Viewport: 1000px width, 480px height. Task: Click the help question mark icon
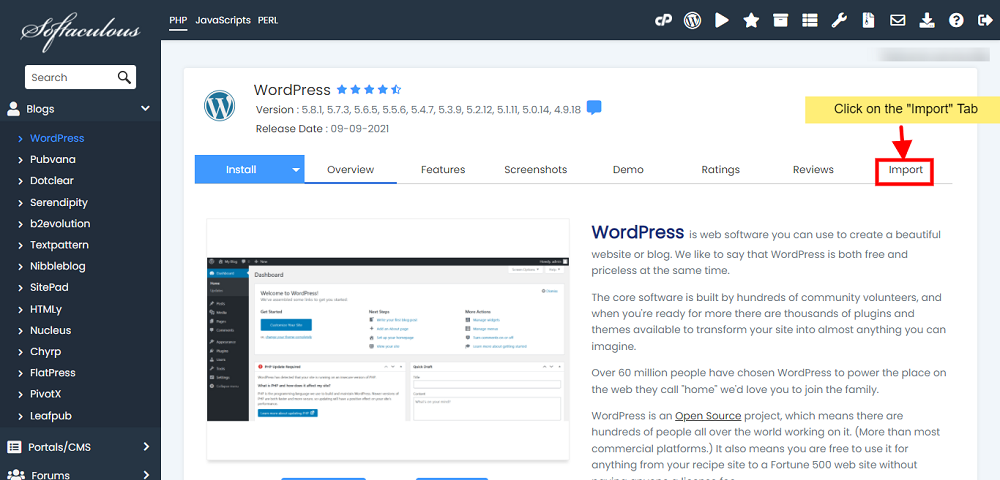[x=956, y=20]
